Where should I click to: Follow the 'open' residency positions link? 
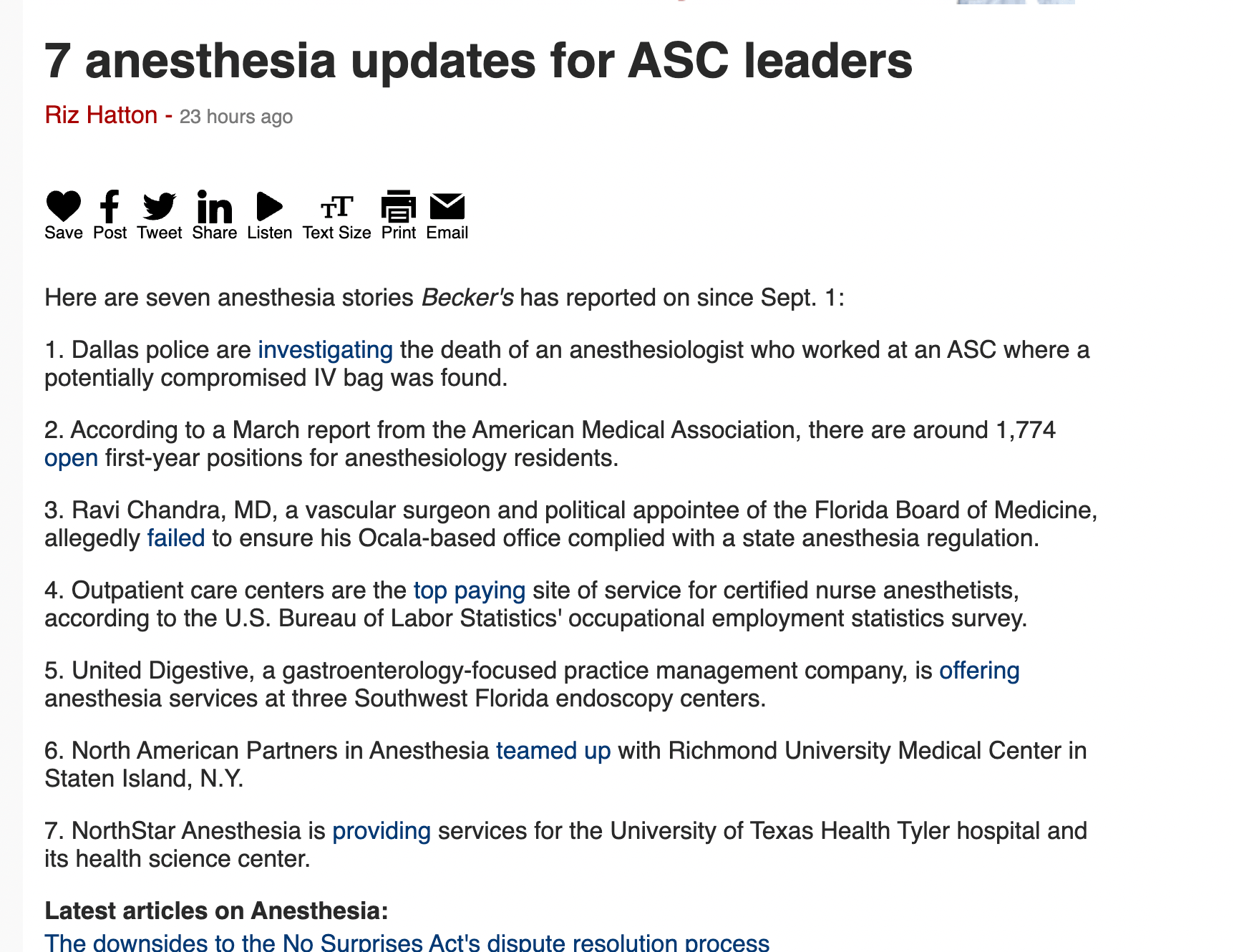(x=71, y=458)
